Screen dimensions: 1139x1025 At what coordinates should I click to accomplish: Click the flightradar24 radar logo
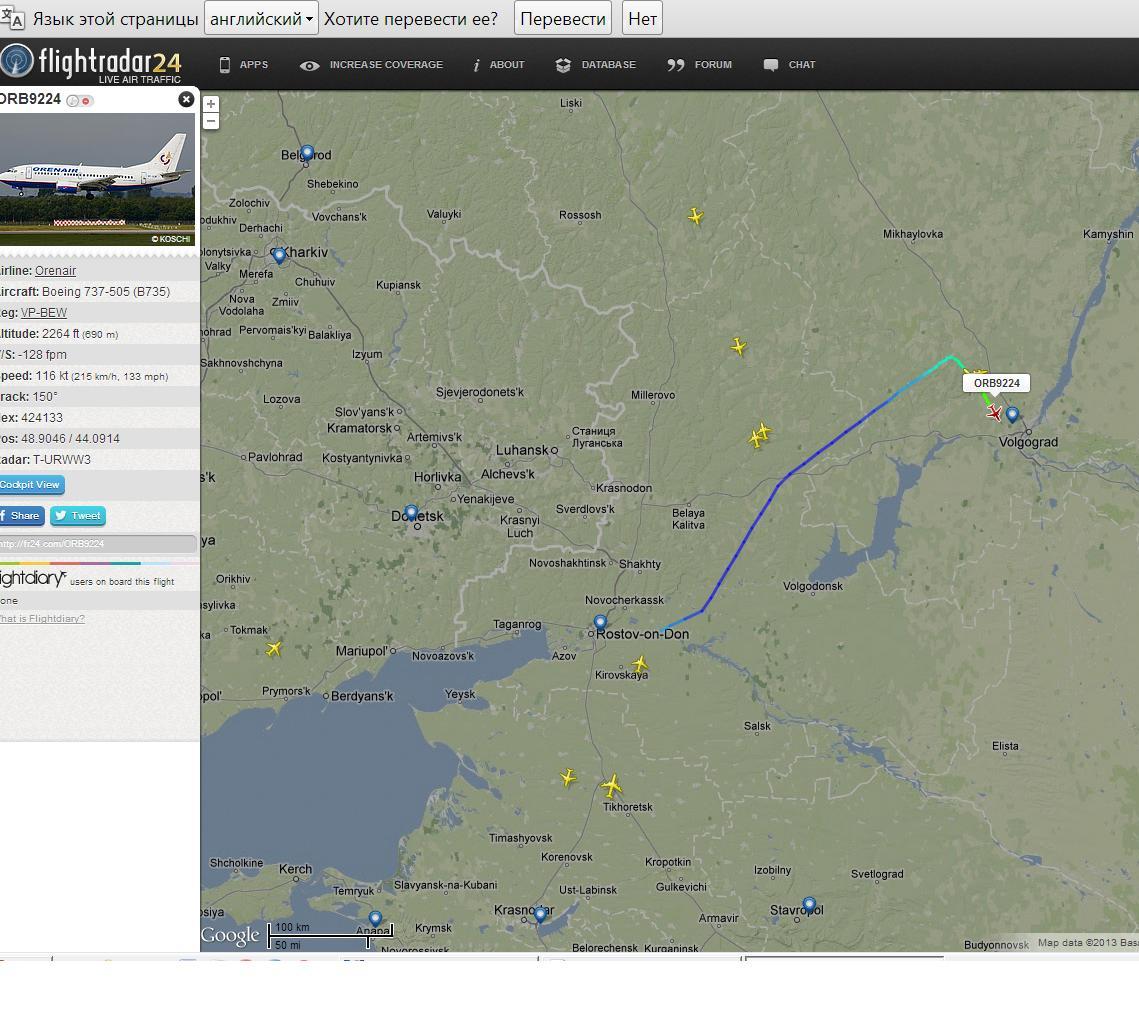[x=17, y=61]
